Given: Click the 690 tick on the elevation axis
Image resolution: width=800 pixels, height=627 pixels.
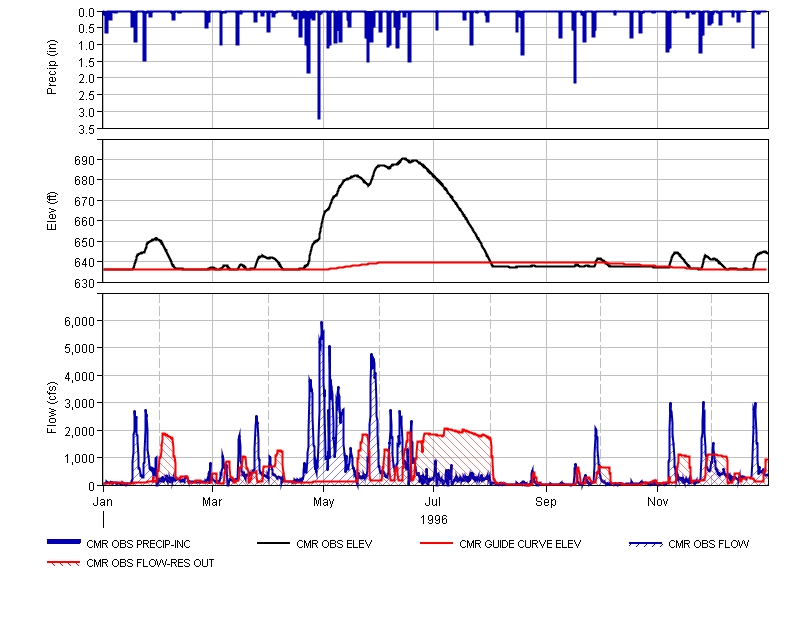Looking at the screenshot, I should (84, 160).
